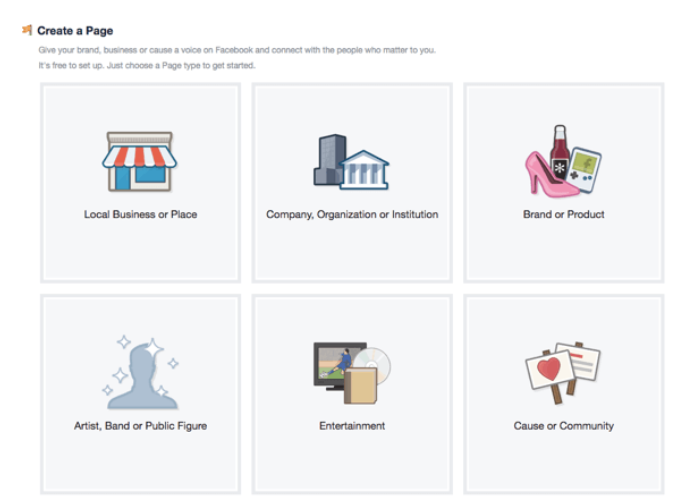Image resolution: width=694 pixels, height=502 pixels.
Task: Select the Brand or Product label
Action: click(x=563, y=214)
